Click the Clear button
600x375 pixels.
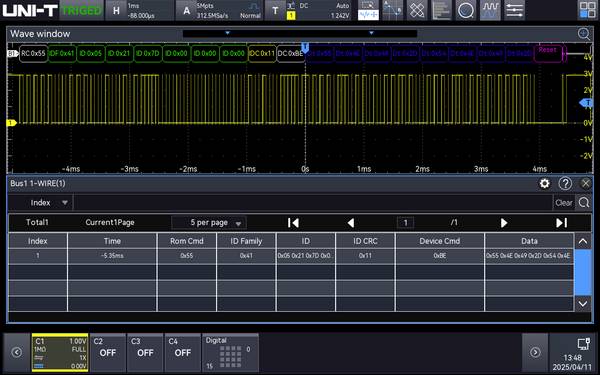click(x=564, y=203)
